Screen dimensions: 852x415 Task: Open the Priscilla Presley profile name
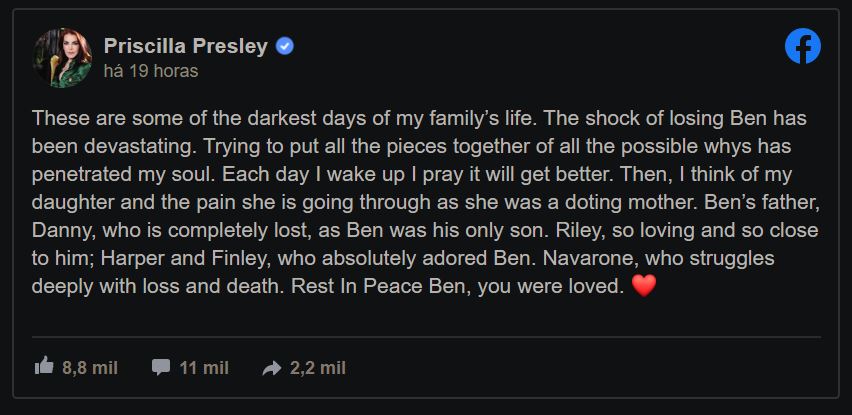[x=187, y=47]
